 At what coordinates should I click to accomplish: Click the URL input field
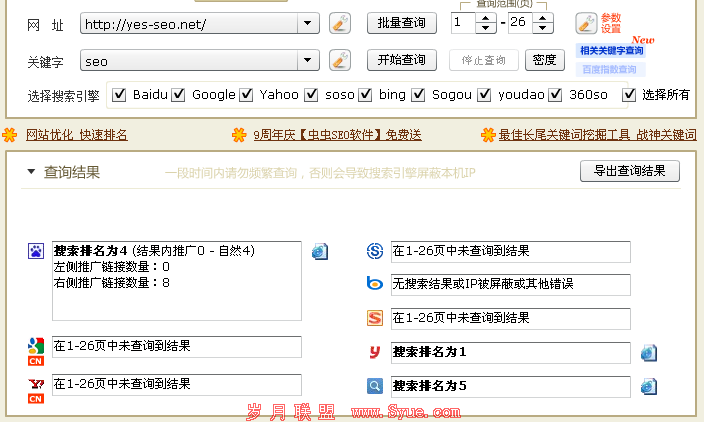(x=189, y=23)
